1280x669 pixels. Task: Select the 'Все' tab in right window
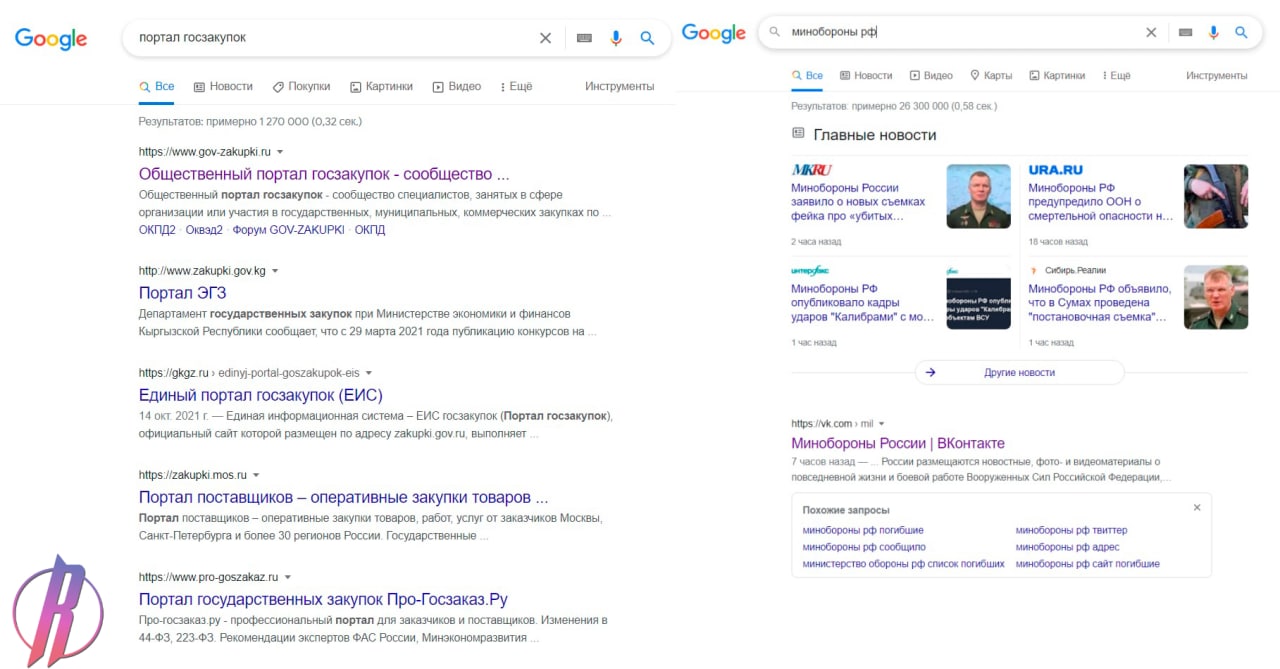[807, 75]
